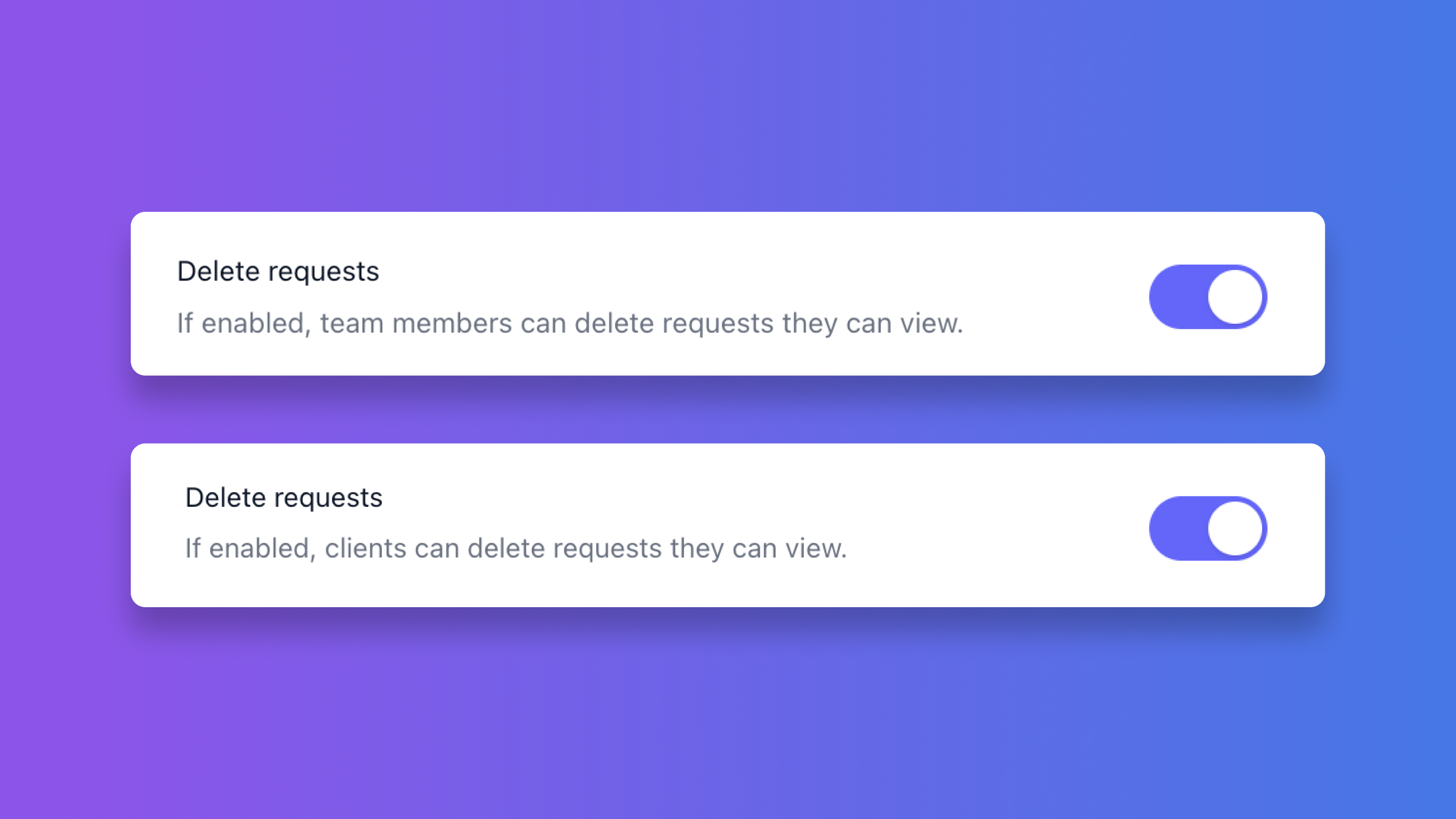Click white knob of team members toggle
Image resolution: width=1456 pixels, height=819 pixels.
pyautogui.click(x=1235, y=297)
